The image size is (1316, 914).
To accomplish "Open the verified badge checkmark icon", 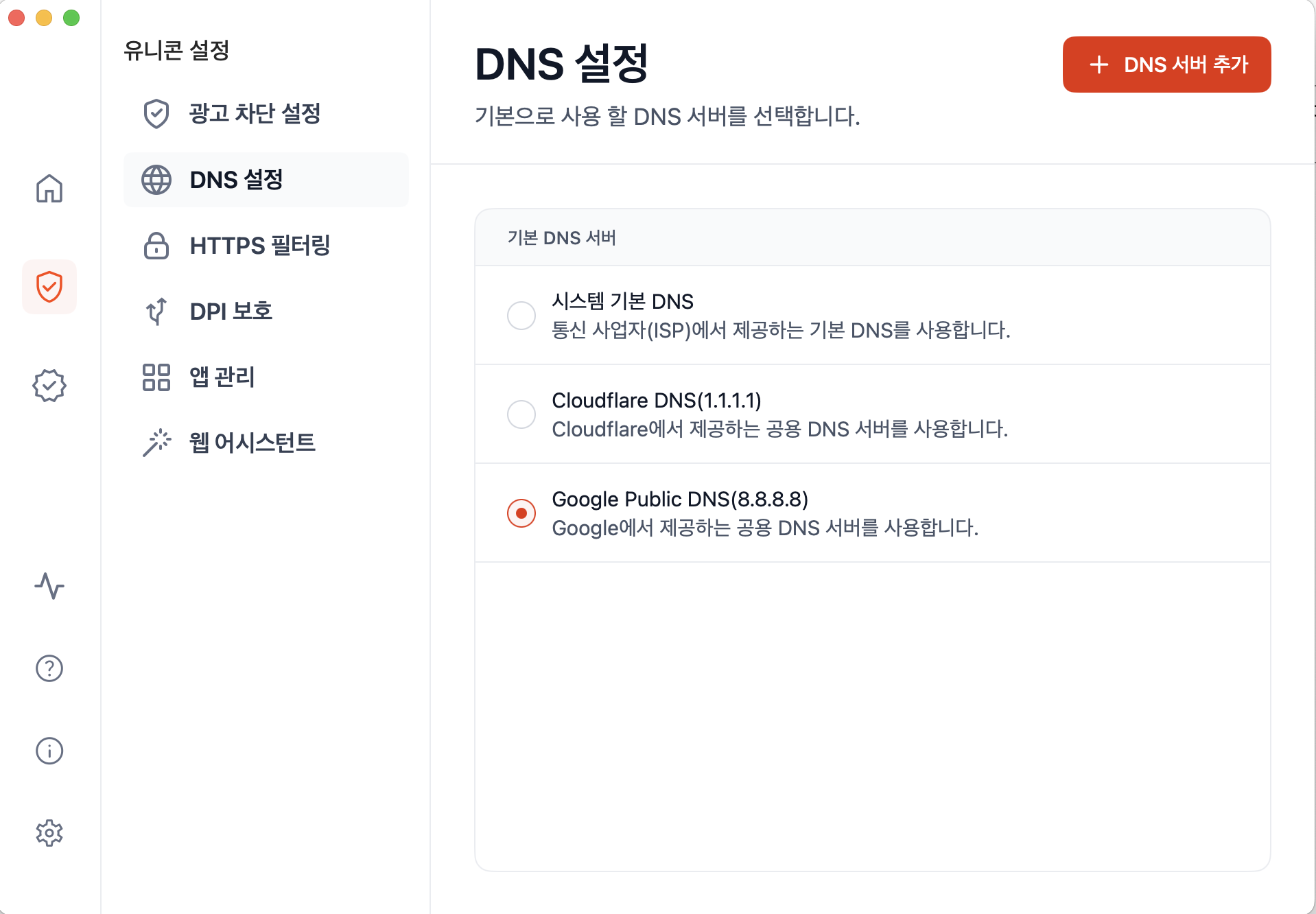I will pyautogui.click(x=49, y=386).
